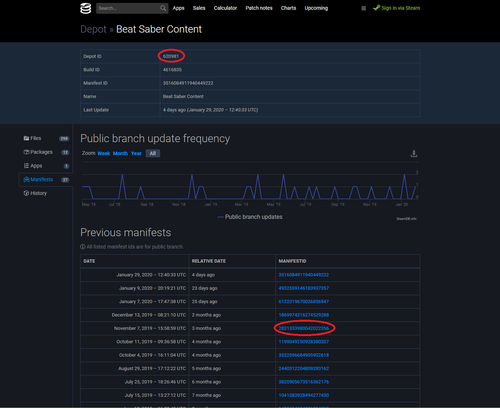Open manifest 1869974316274529288

pyautogui.click(x=304, y=315)
